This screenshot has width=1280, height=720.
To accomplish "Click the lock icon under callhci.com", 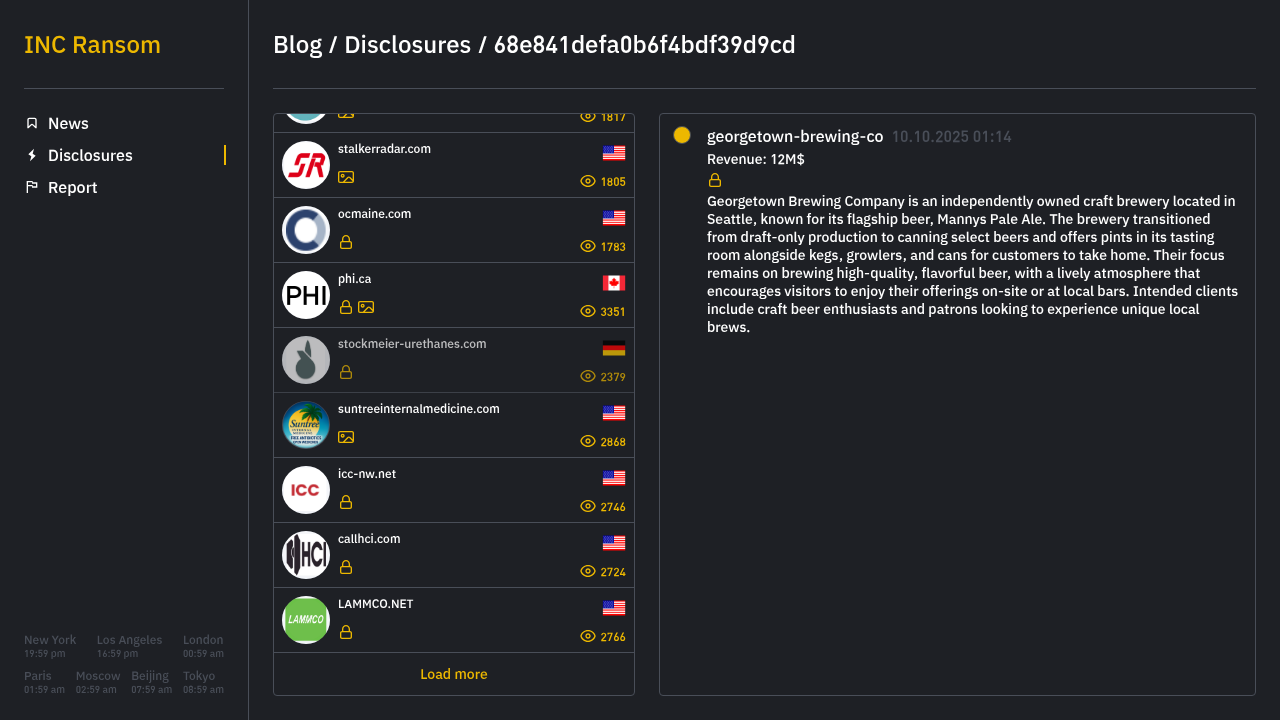I will 346,567.
